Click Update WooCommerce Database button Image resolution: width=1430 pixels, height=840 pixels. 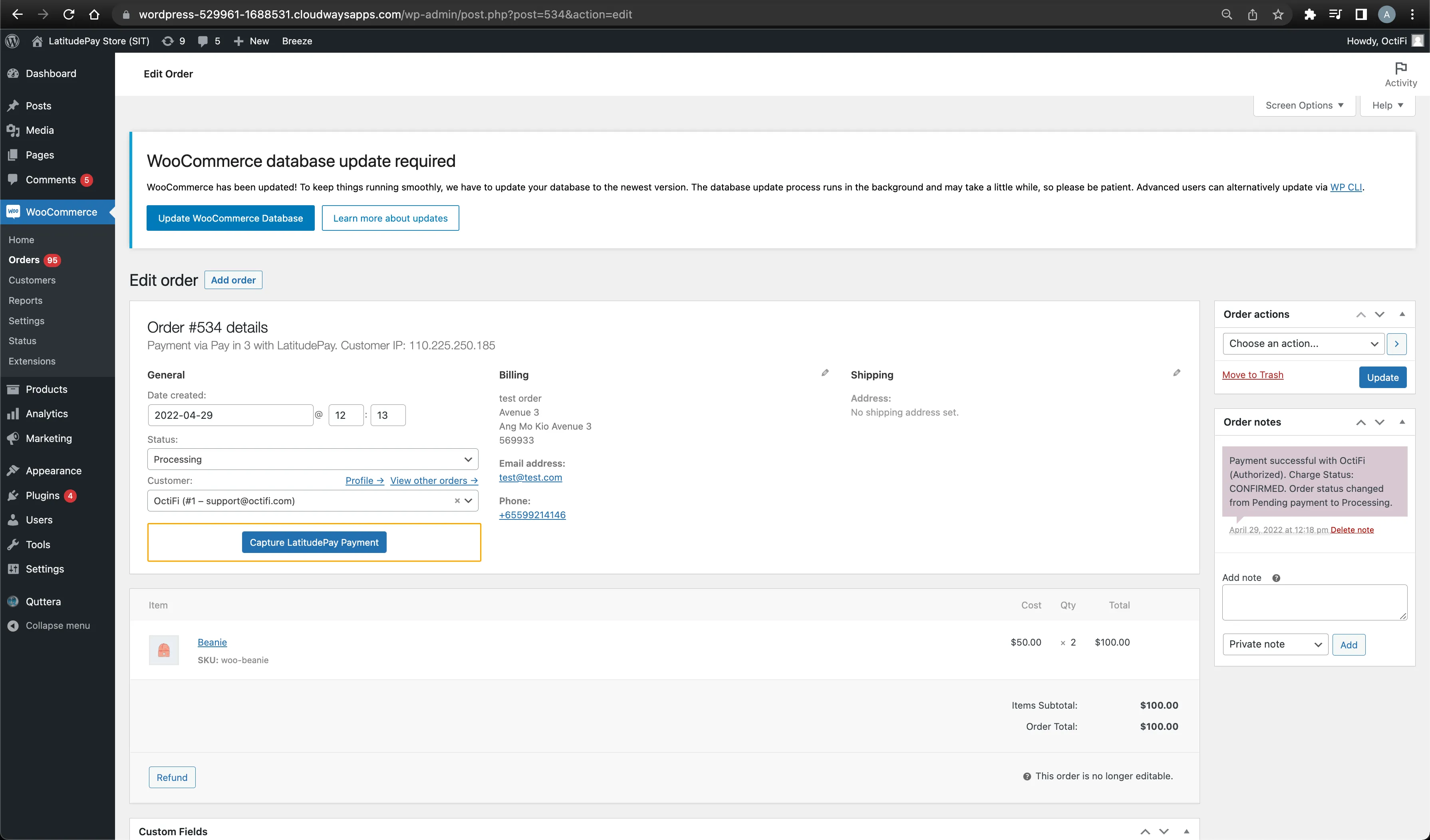tap(230, 218)
